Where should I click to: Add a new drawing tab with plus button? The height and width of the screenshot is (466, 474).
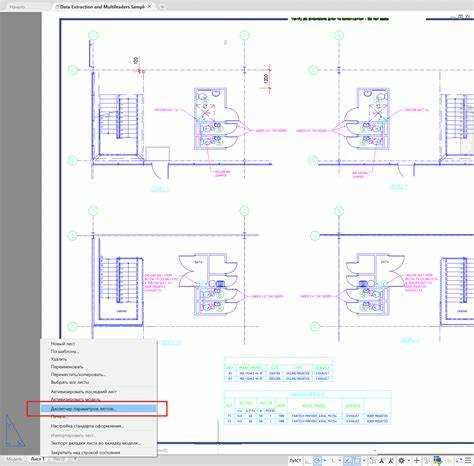[162, 6]
